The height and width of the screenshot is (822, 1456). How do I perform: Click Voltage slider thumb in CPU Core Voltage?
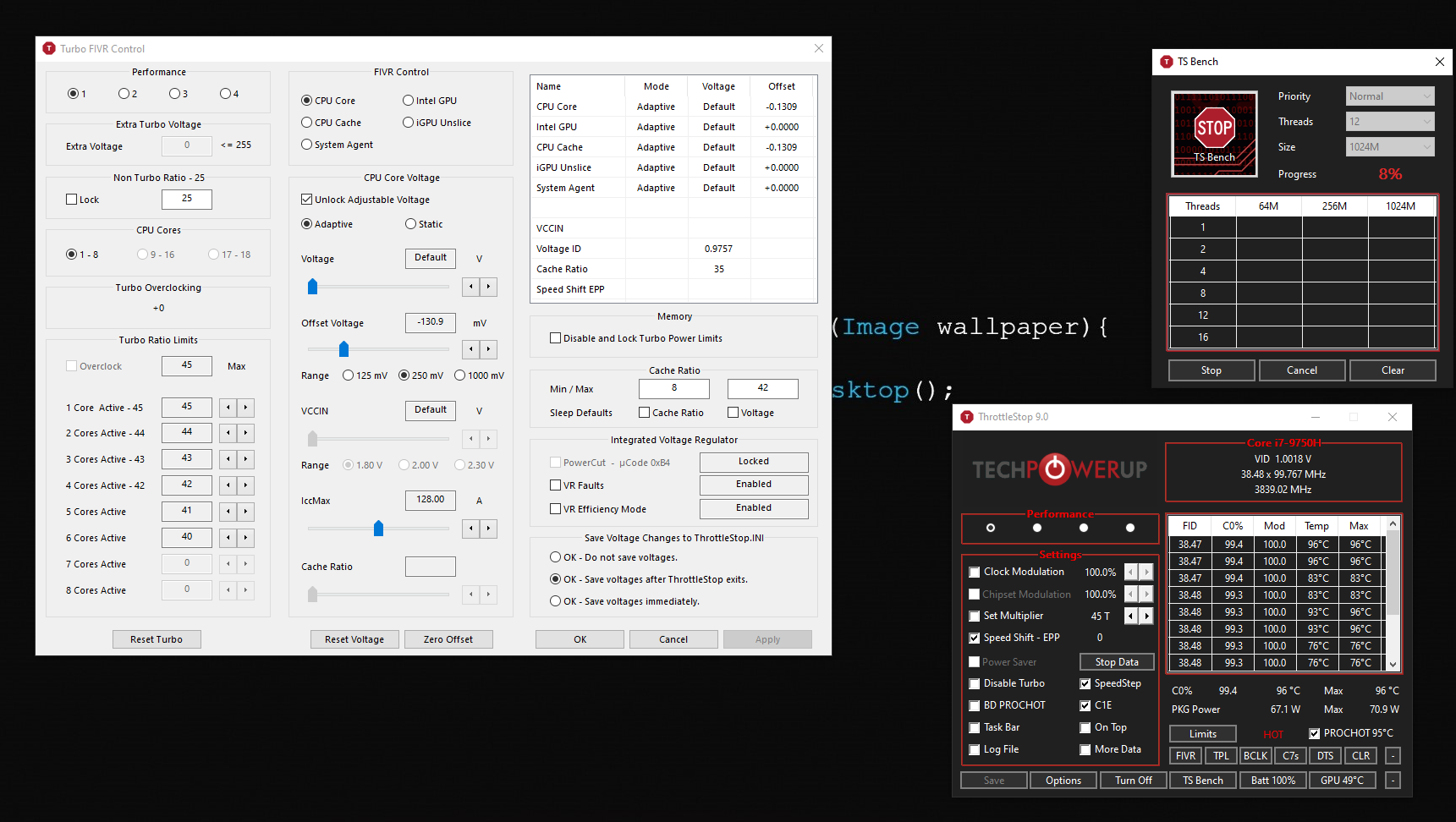312,287
